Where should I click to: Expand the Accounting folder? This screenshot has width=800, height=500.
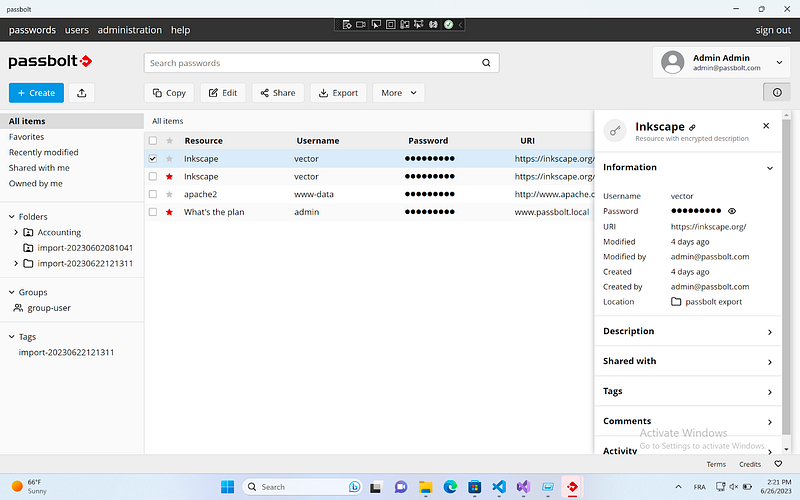[x=16, y=232]
